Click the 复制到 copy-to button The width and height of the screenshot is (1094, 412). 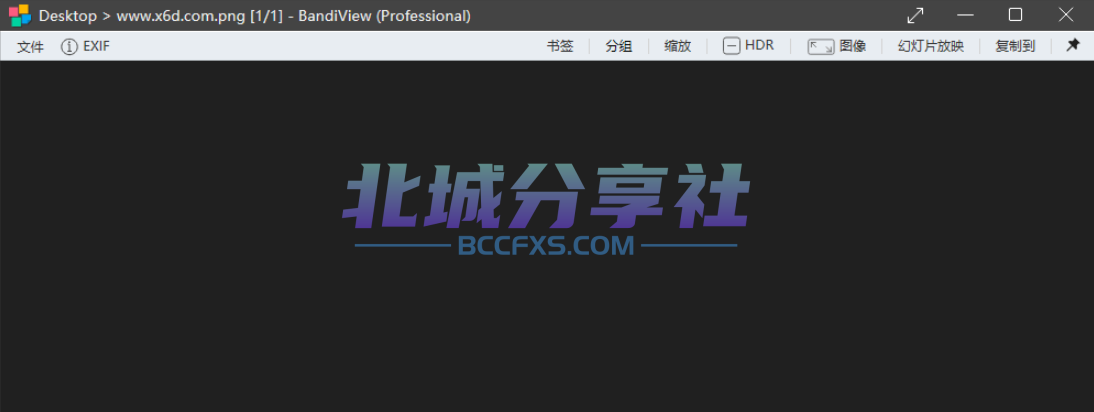pos(1014,47)
